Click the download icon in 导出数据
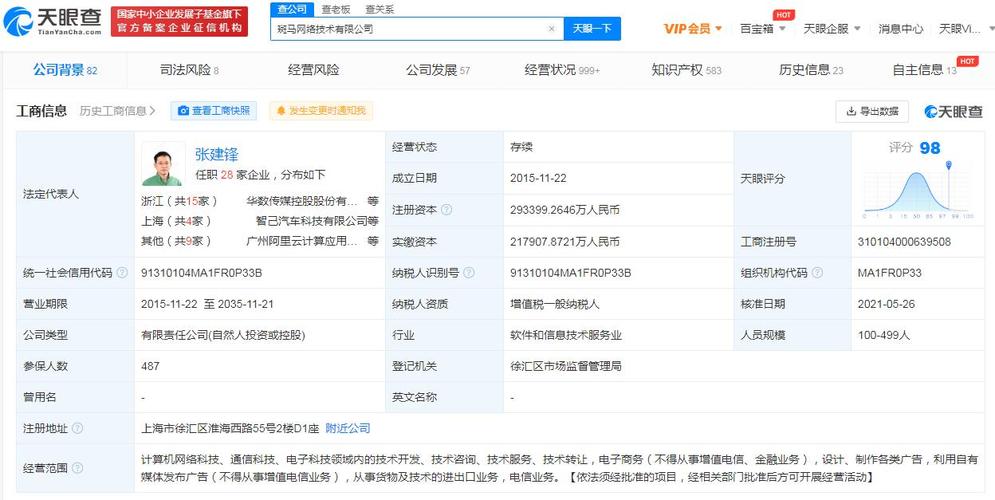Viewport: 995px width, 500px height. [851, 112]
